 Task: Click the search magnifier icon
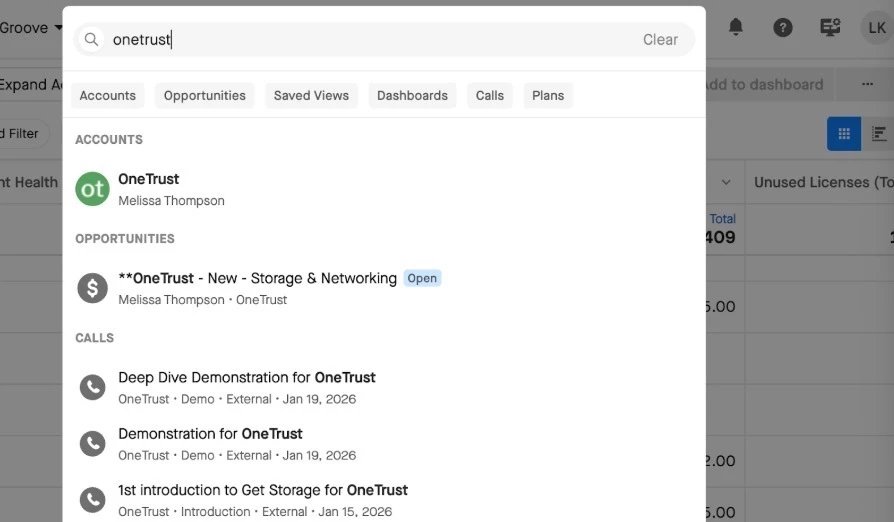tap(91, 39)
